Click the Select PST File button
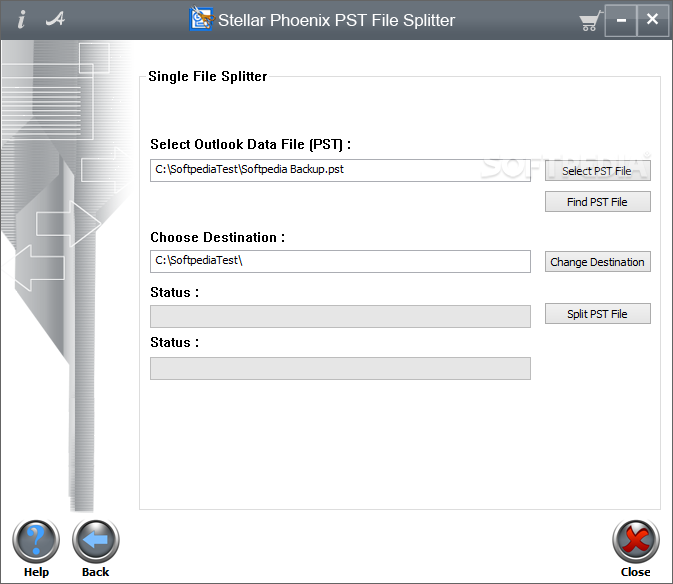 click(x=597, y=171)
